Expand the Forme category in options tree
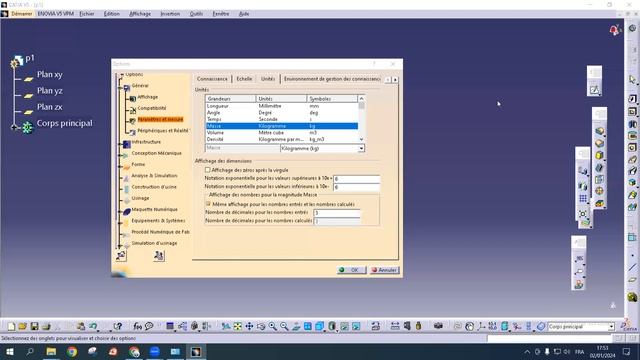Screen dimensions: 640x360 (120, 167)
